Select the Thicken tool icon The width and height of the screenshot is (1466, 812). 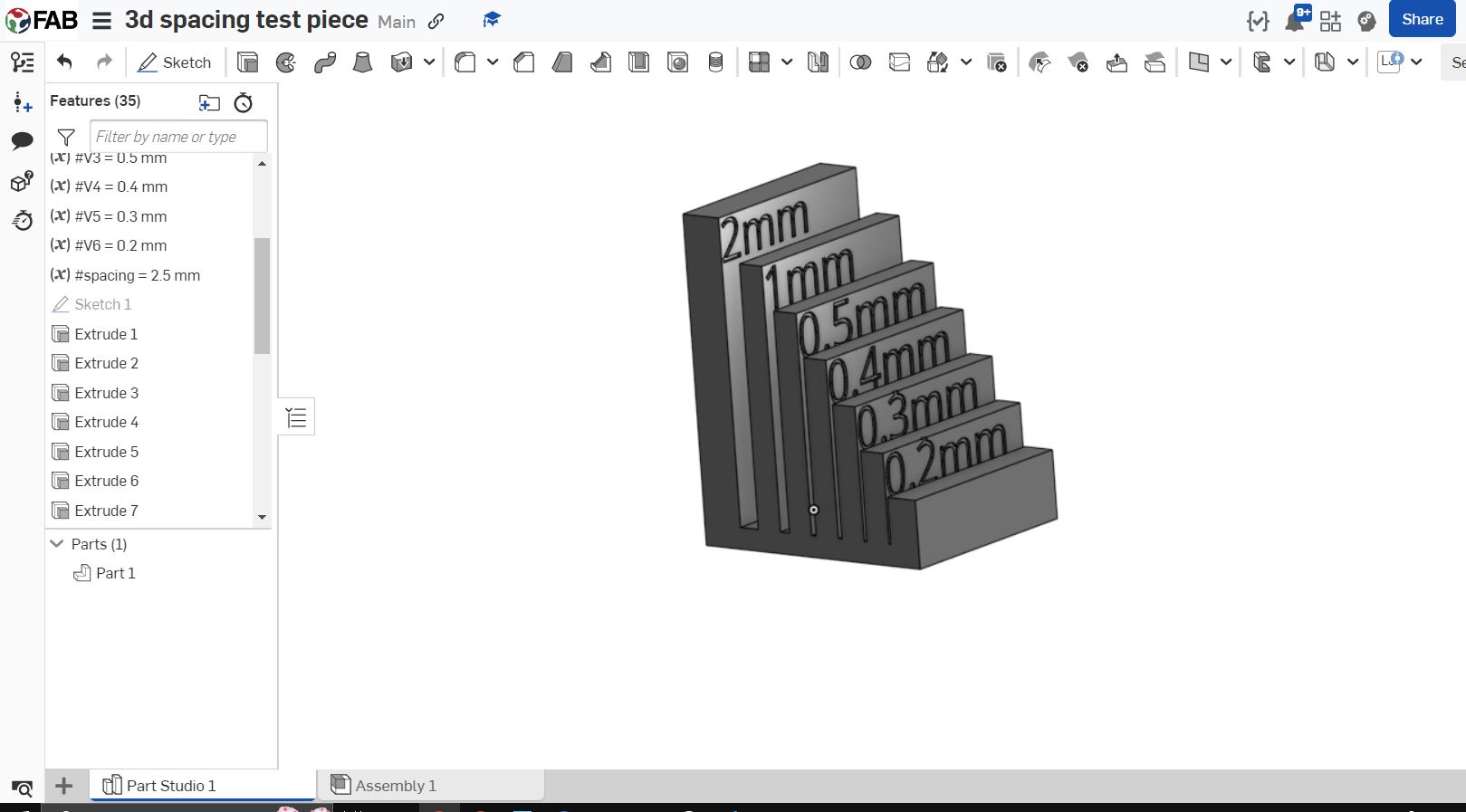[x=401, y=62]
